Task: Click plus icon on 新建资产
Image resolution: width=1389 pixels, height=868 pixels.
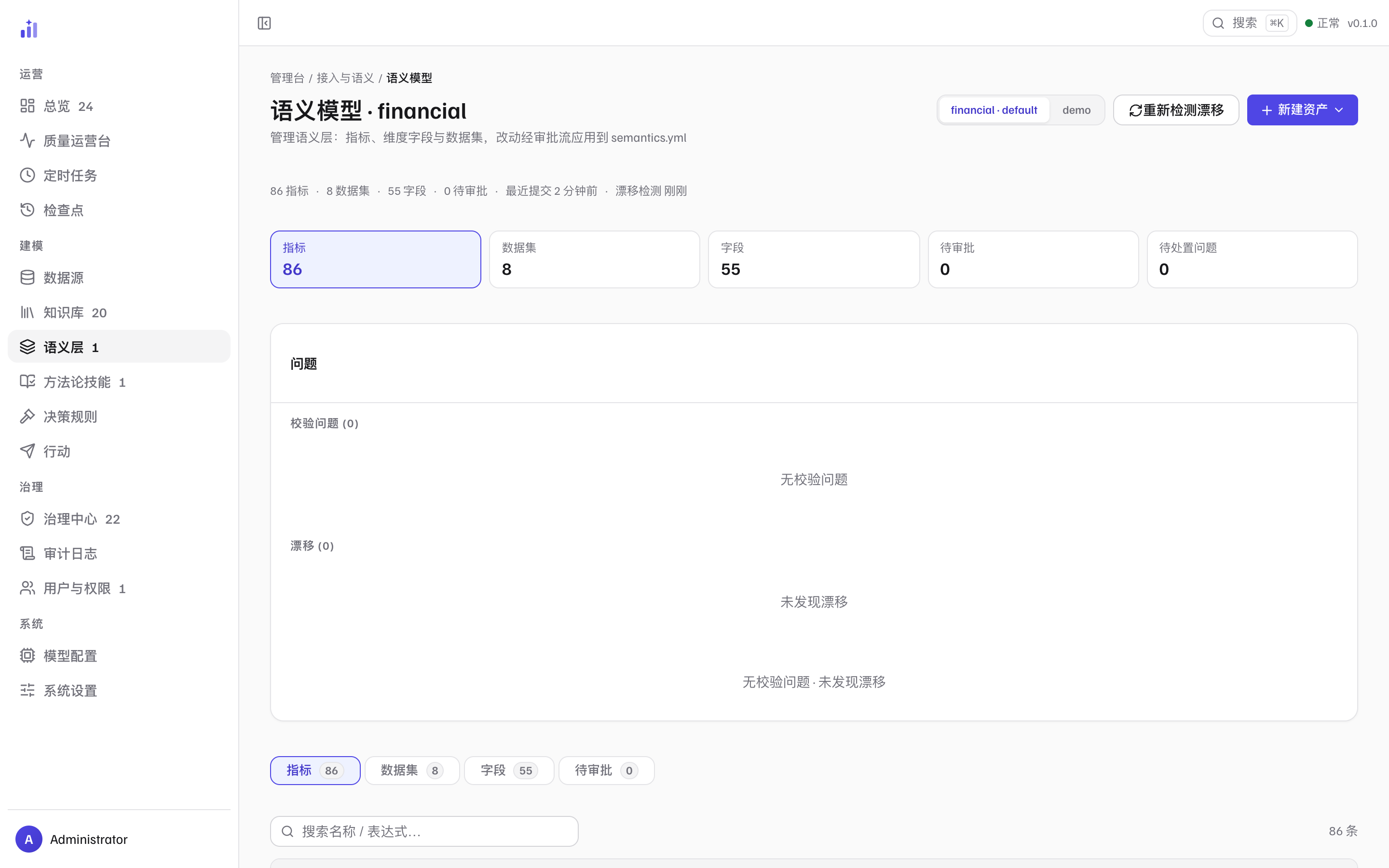Action: tap(1267, 110)
